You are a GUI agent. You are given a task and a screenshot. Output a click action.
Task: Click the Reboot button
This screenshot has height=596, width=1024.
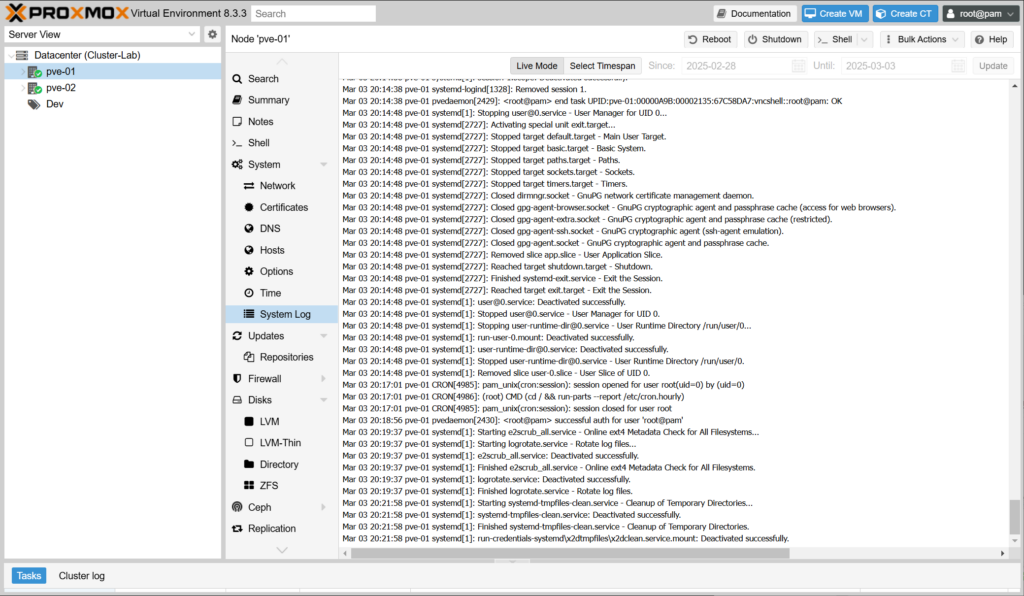click(x=709, y=39)
